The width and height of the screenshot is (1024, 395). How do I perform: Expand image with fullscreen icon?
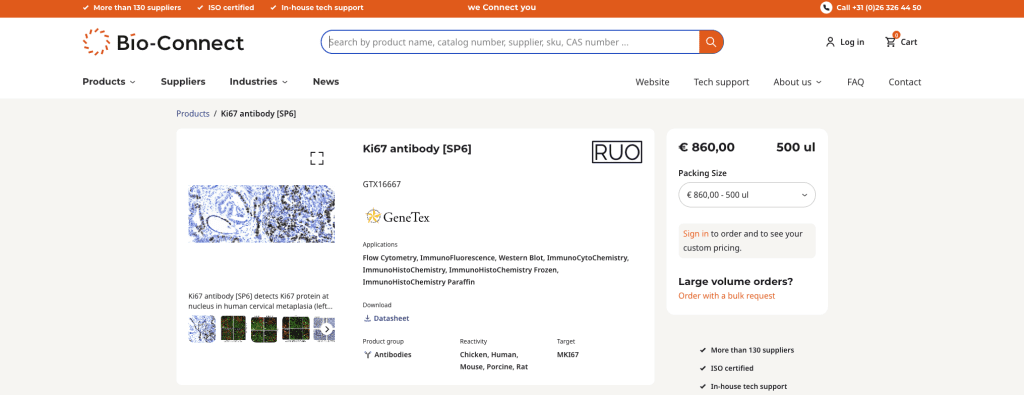317,158
